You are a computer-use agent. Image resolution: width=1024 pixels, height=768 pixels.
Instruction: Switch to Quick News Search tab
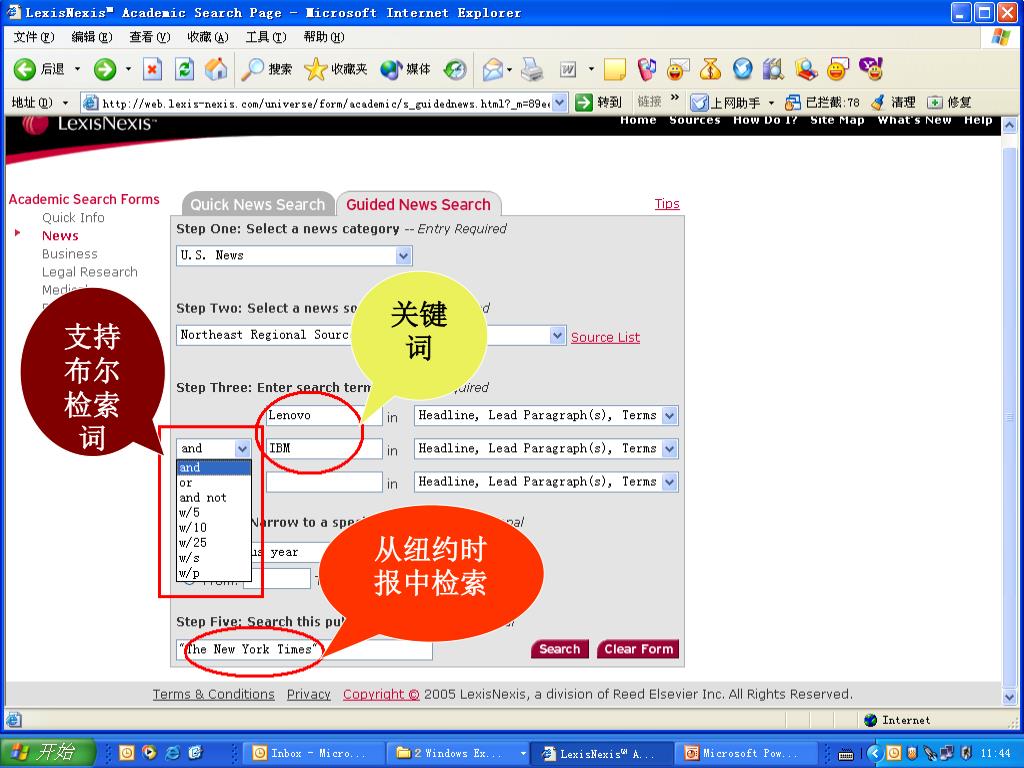click(x=258, y=204)
